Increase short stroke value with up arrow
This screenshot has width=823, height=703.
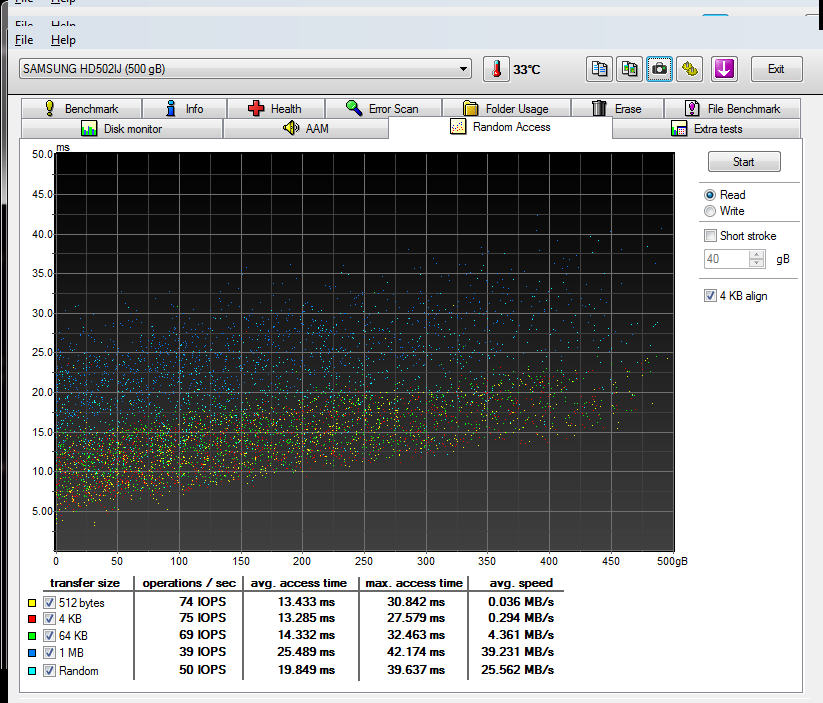pyautogui.click(x=757, y=254)
